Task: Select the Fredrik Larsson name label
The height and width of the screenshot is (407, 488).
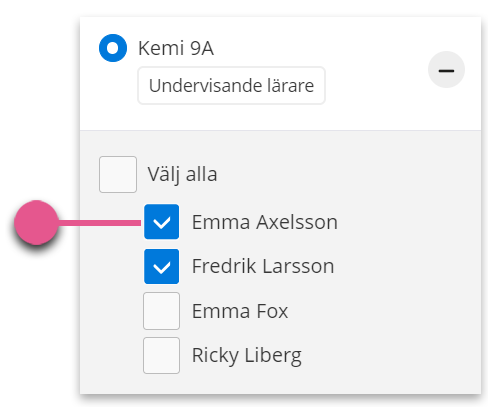Action: tap(263, 266)
